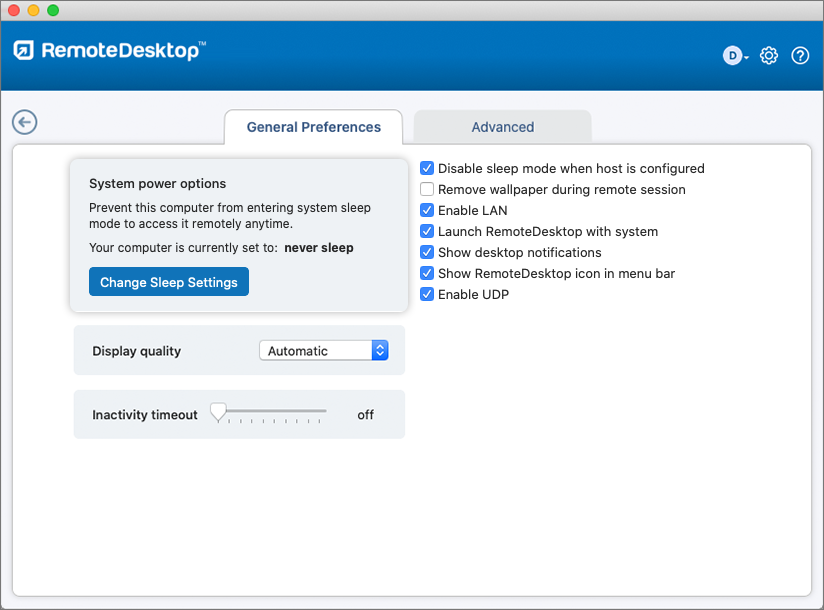Enable Remove wallpaper during remote session

pyautogui.click(x=427, y=189)
